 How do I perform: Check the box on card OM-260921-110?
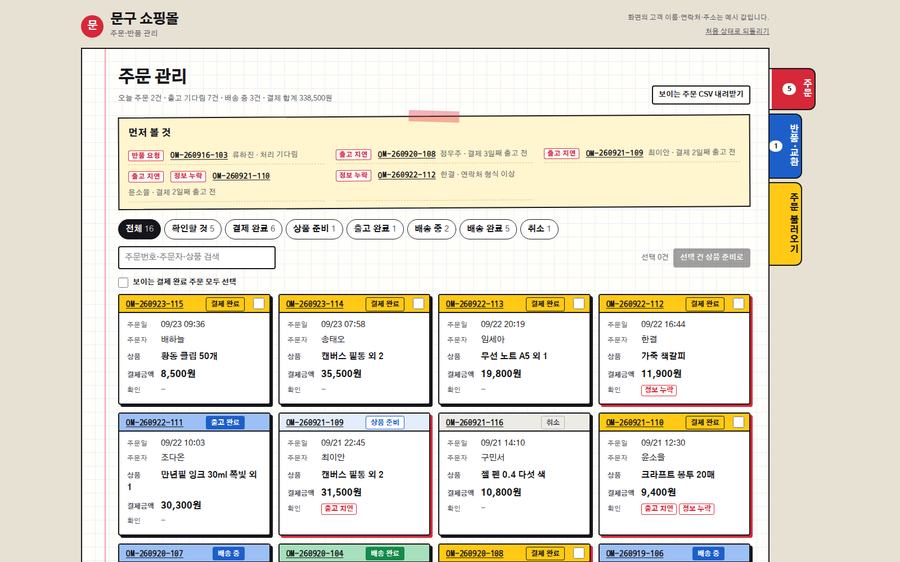(x=739, y=423)
